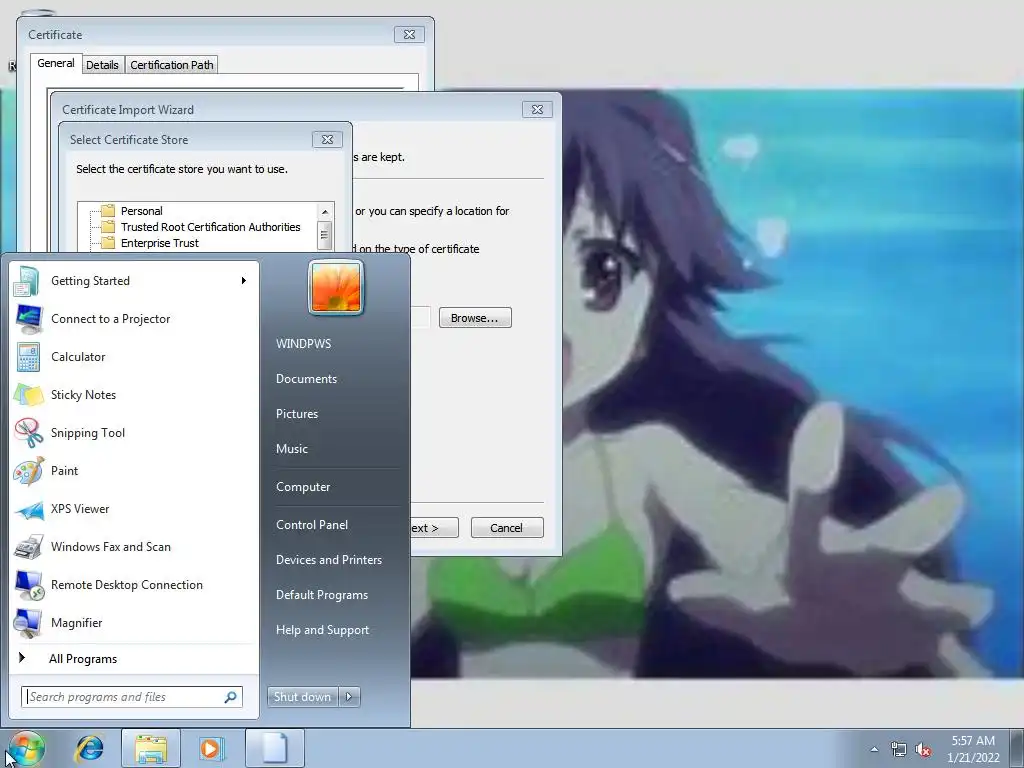Open Shut down options arrow
1024x768 pixels.
[x=349, y=697]
